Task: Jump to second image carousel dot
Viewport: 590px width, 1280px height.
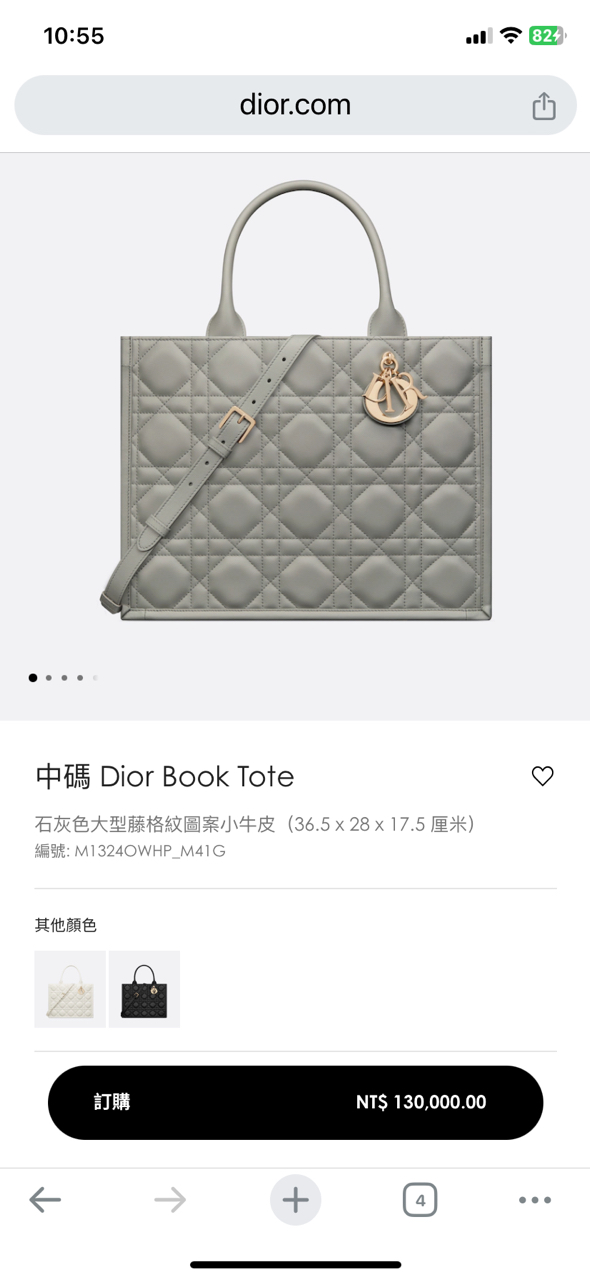Action: point(48,678)
